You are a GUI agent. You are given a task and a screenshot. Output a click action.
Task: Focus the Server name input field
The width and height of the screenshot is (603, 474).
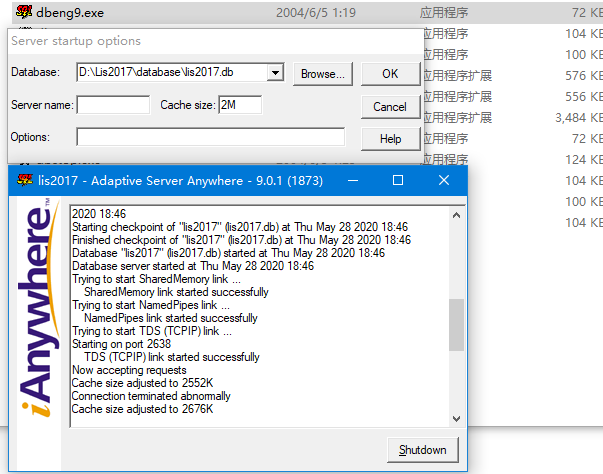[x=113, y=105]
